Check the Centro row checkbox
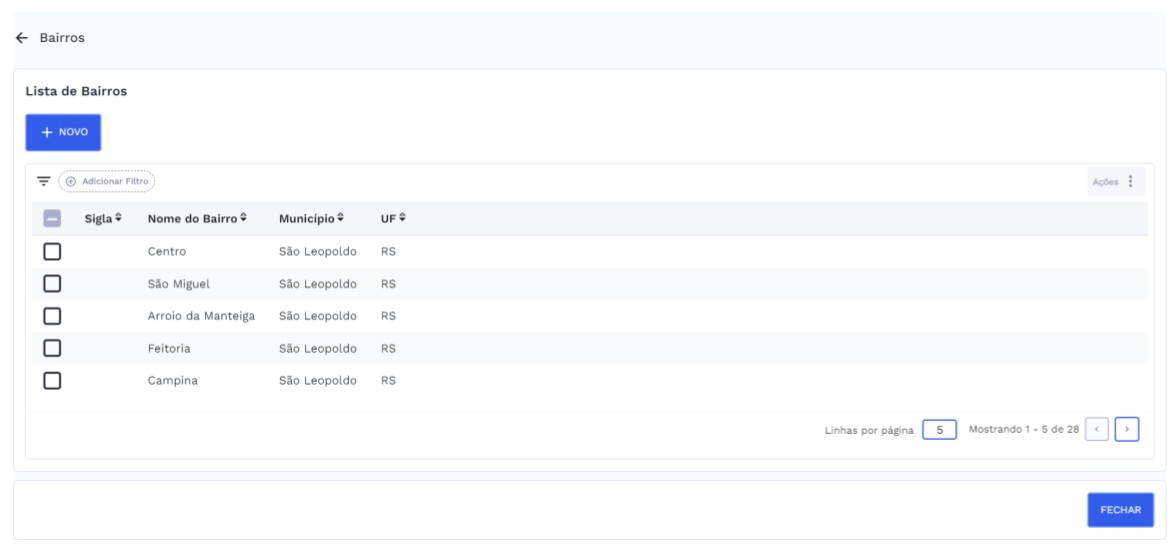The width and height of the screenshot is (1170, 548). point(53,251)
